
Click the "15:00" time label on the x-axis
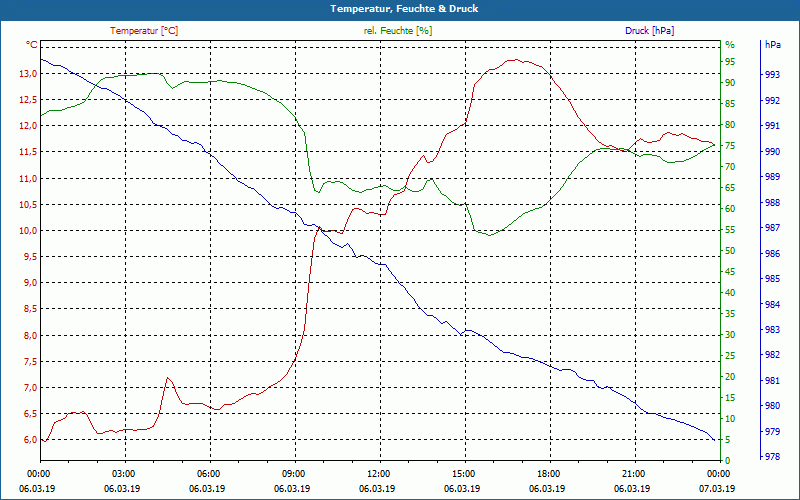click(463, 473)
